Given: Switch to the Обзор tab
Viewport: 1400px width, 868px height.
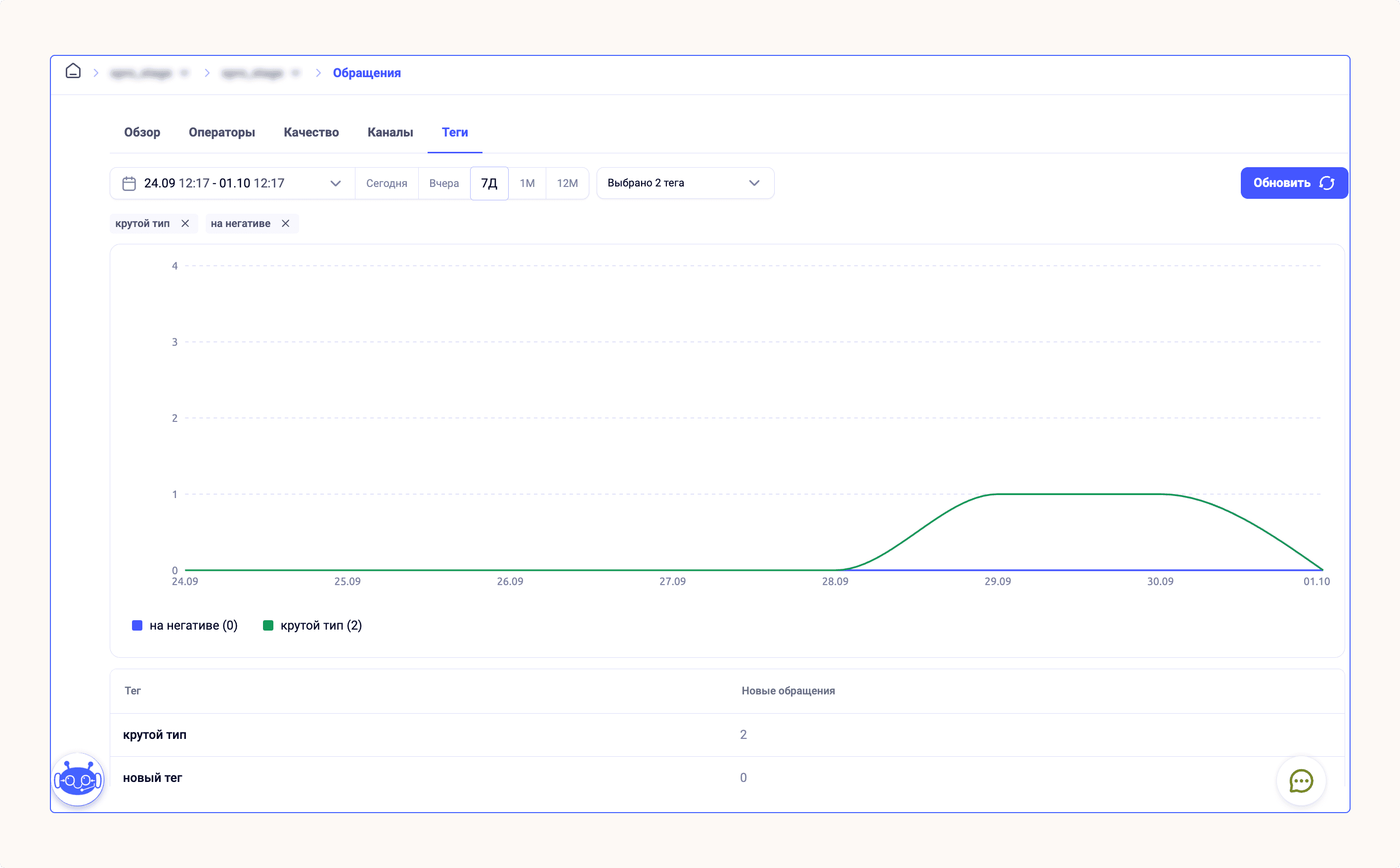Looking at the screenshot, I should [142, 133].
